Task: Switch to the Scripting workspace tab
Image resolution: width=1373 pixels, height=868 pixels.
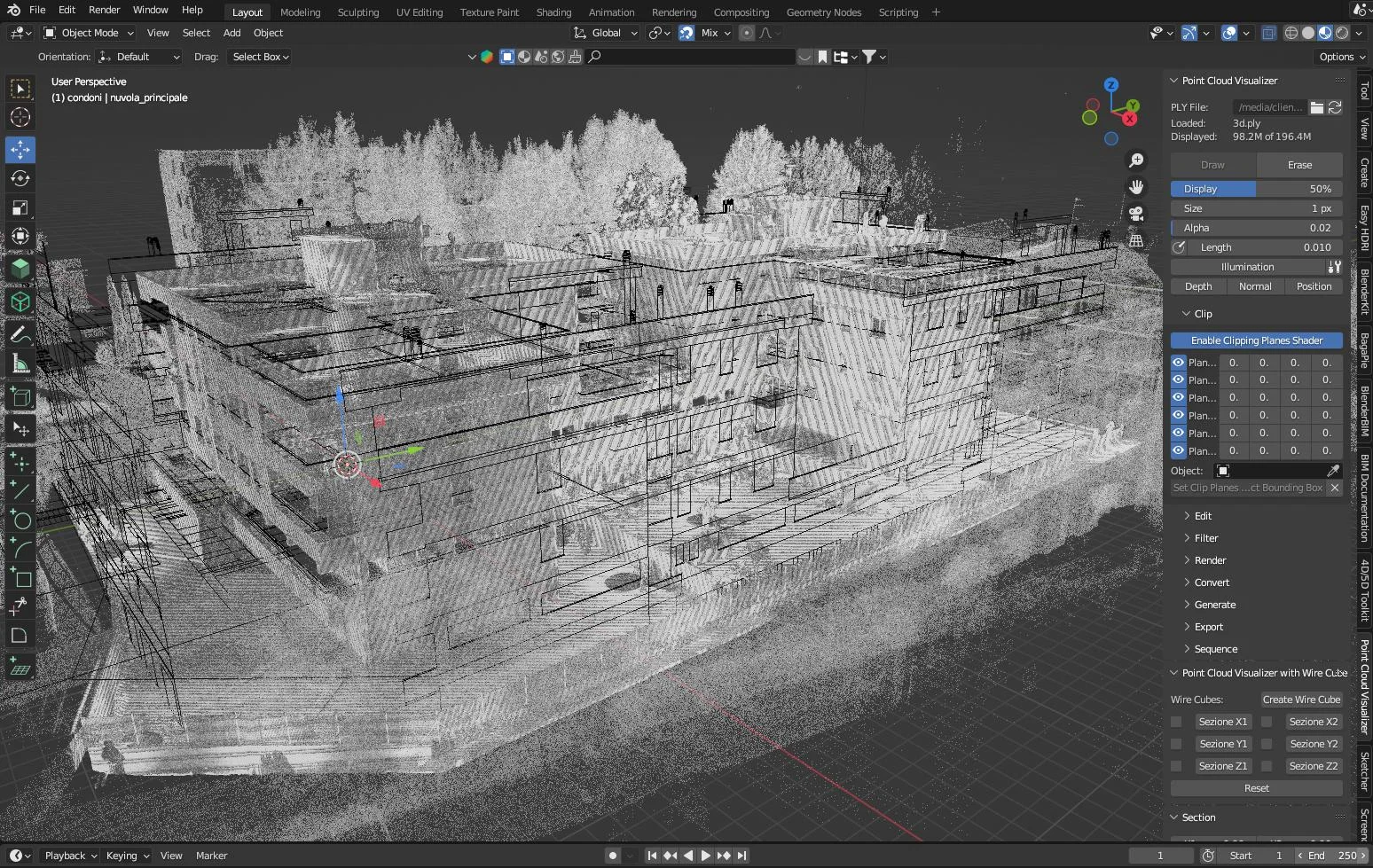Action: [x=897, y=12]
